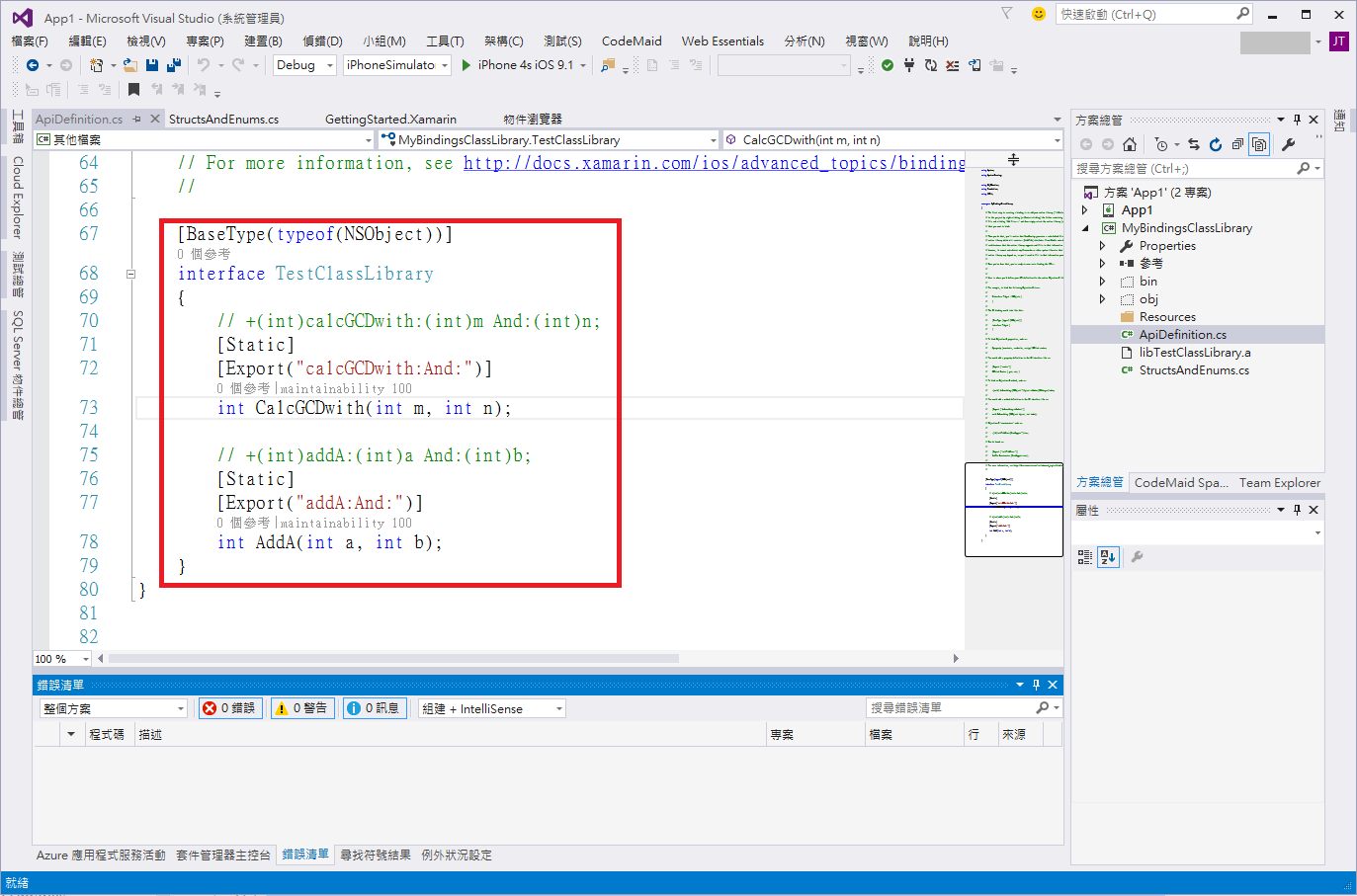Open the Web Essentials menu

(x=722, y=41)
